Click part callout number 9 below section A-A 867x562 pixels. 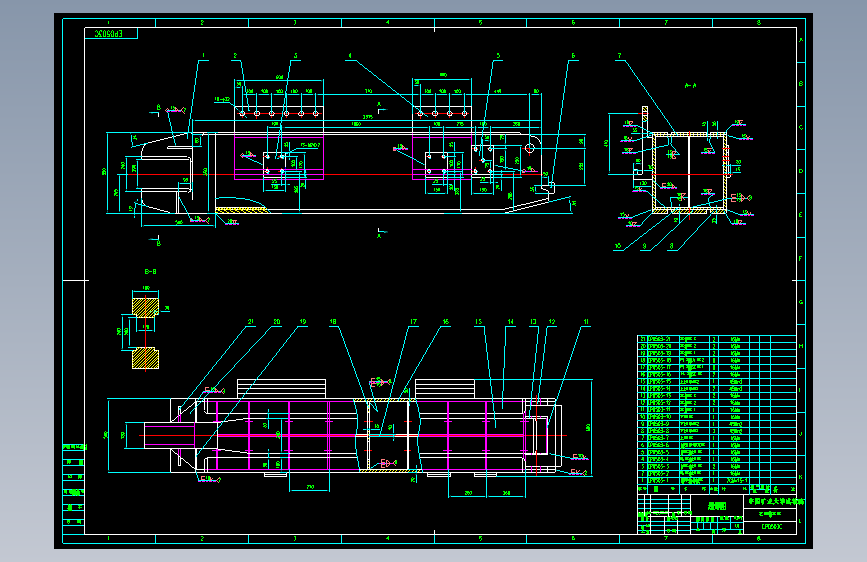(644, 246)
